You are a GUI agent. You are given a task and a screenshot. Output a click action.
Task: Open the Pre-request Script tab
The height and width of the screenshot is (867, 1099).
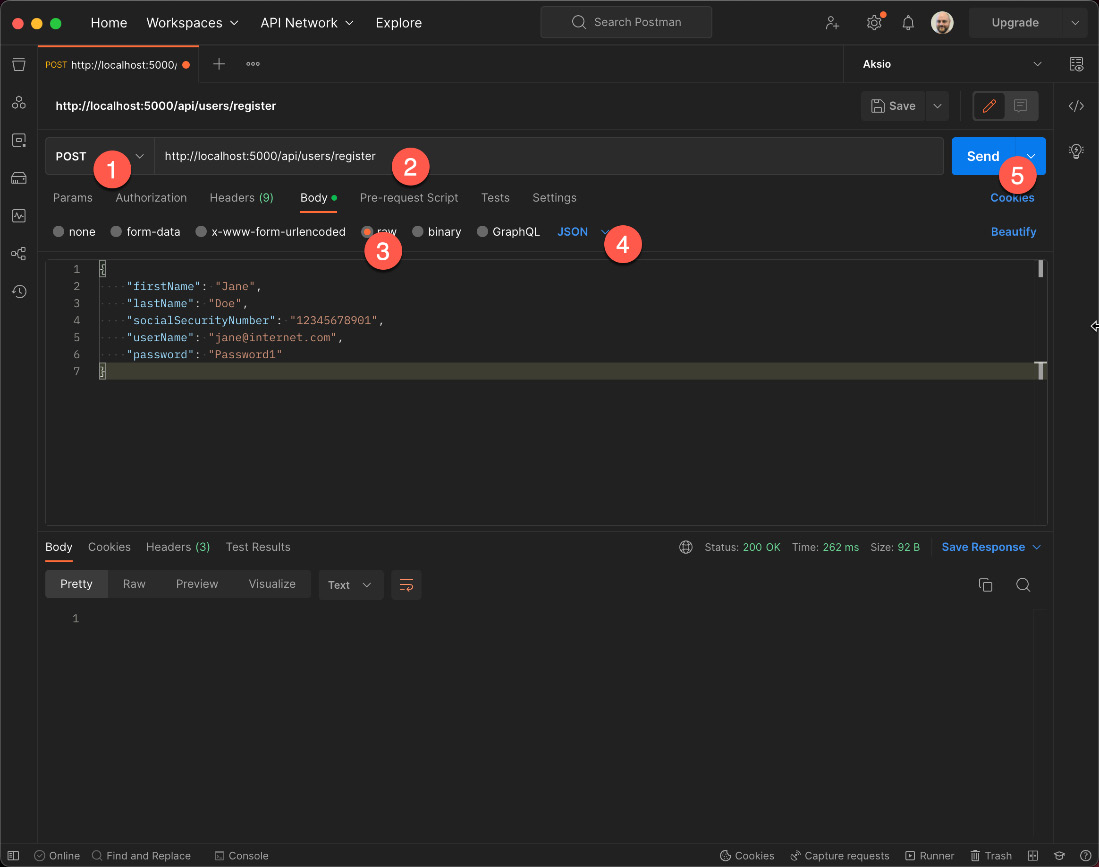click(409, 198)
